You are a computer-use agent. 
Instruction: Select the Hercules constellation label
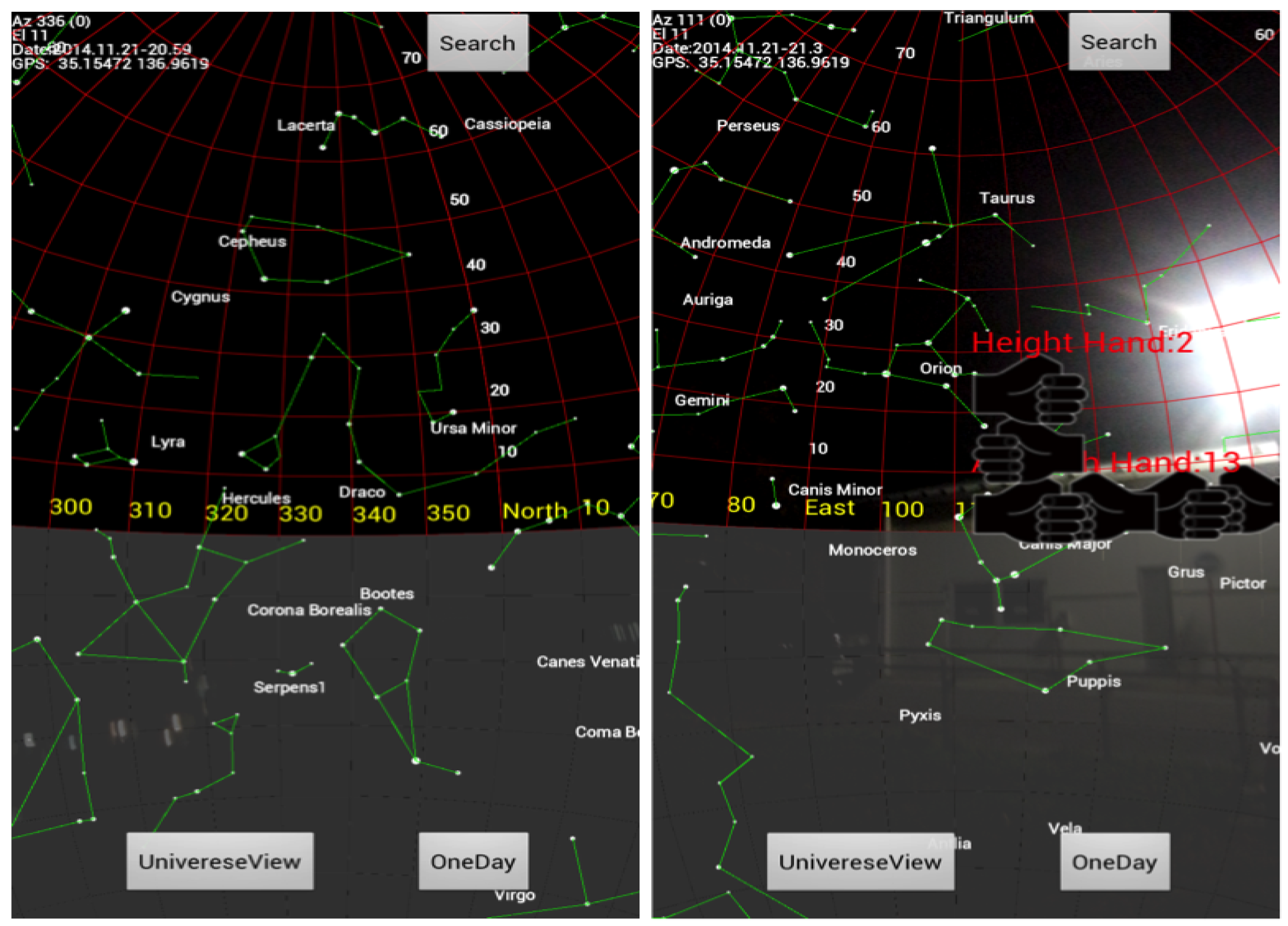256,498
